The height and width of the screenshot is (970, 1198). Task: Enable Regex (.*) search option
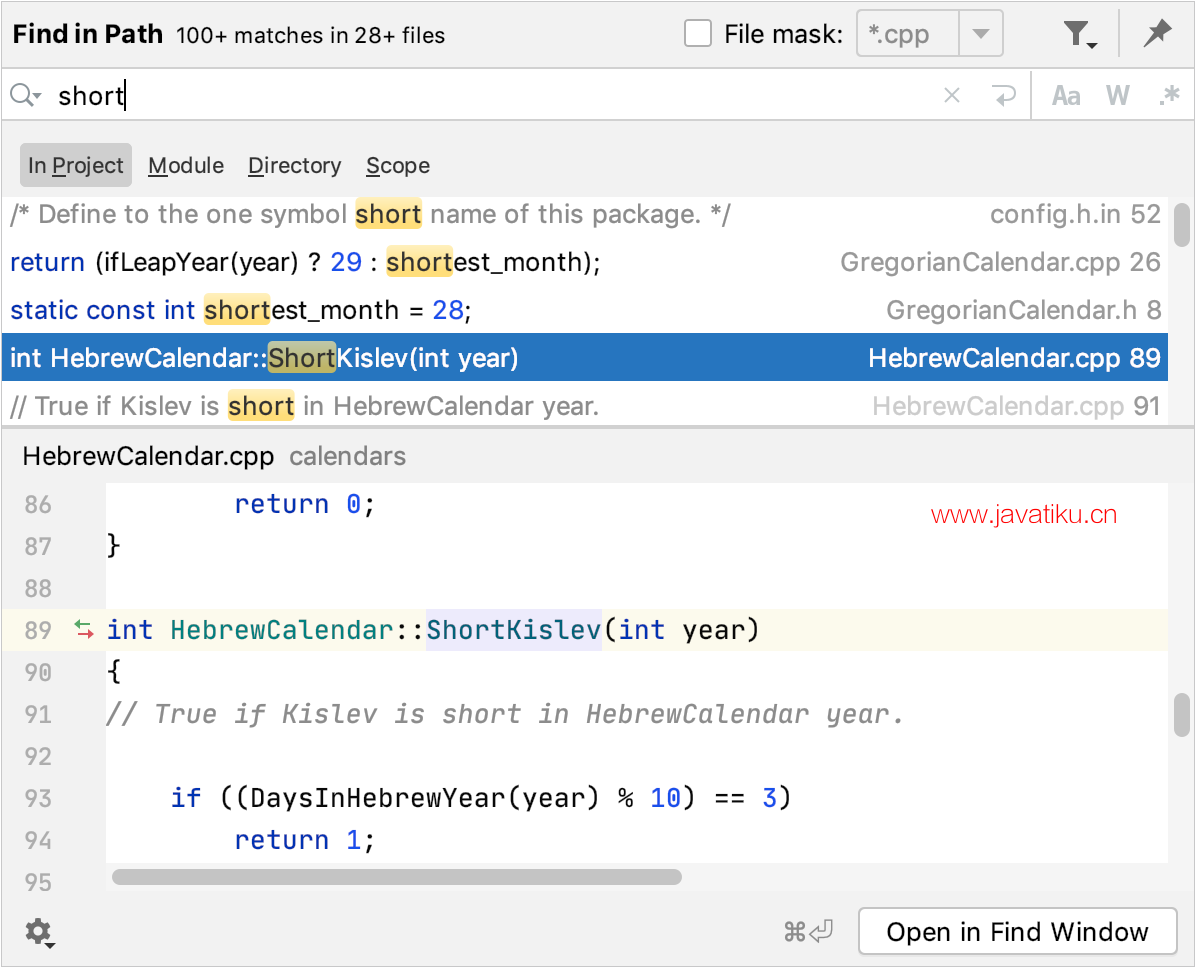coord(1168,96)
